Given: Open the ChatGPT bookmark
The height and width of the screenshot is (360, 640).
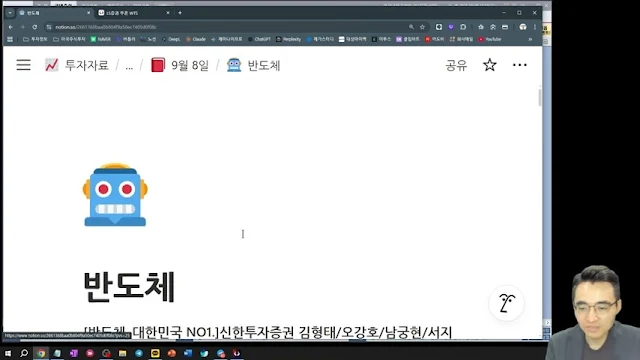Looking at the screenshot, I should [259, 39].
